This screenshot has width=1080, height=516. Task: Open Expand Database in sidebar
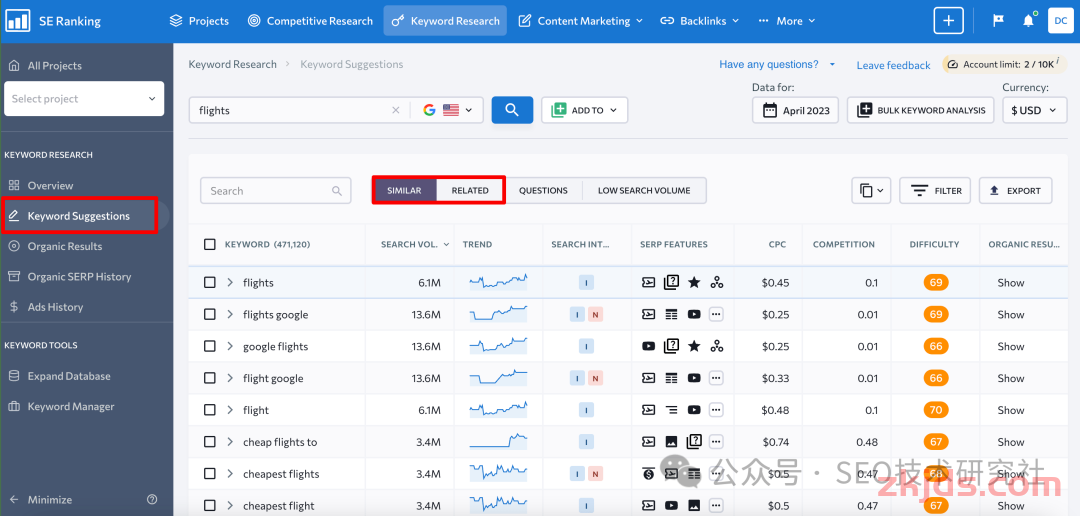click(x=59, y=376)
